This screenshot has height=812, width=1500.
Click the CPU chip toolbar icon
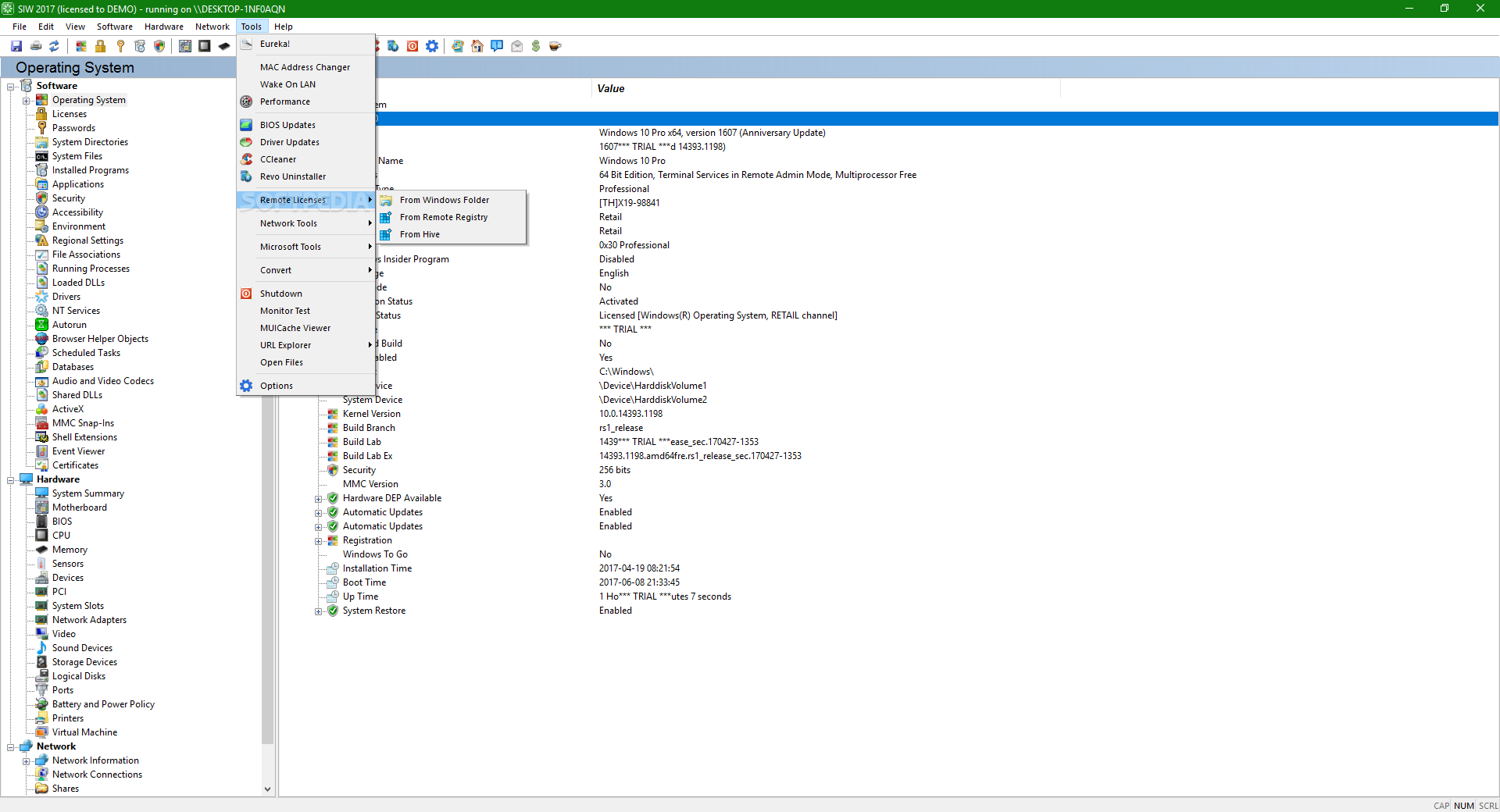click(x=205, y=46)
